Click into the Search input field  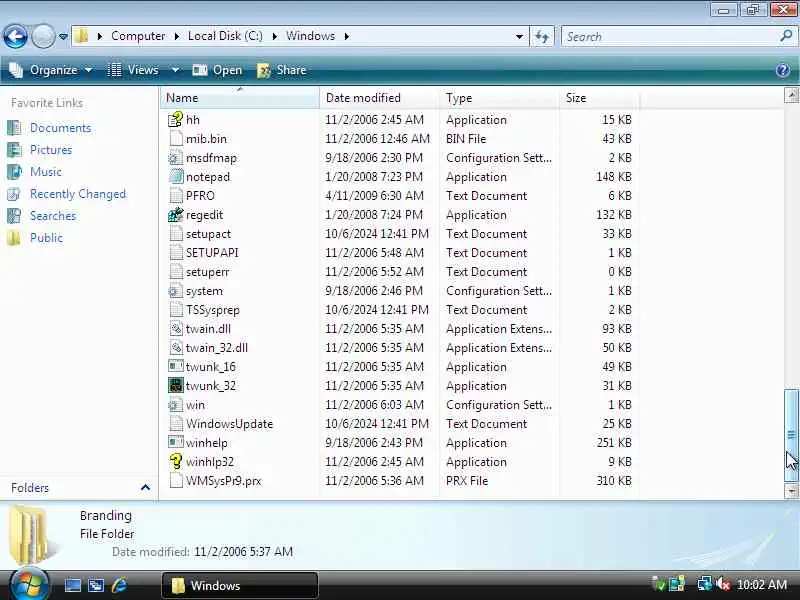[x=670, y=36]
